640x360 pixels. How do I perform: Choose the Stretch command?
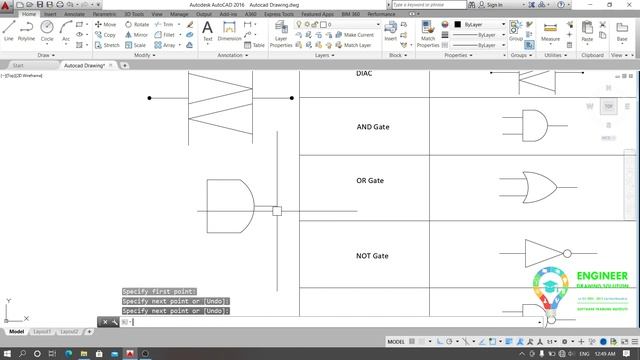pos(107,45)
